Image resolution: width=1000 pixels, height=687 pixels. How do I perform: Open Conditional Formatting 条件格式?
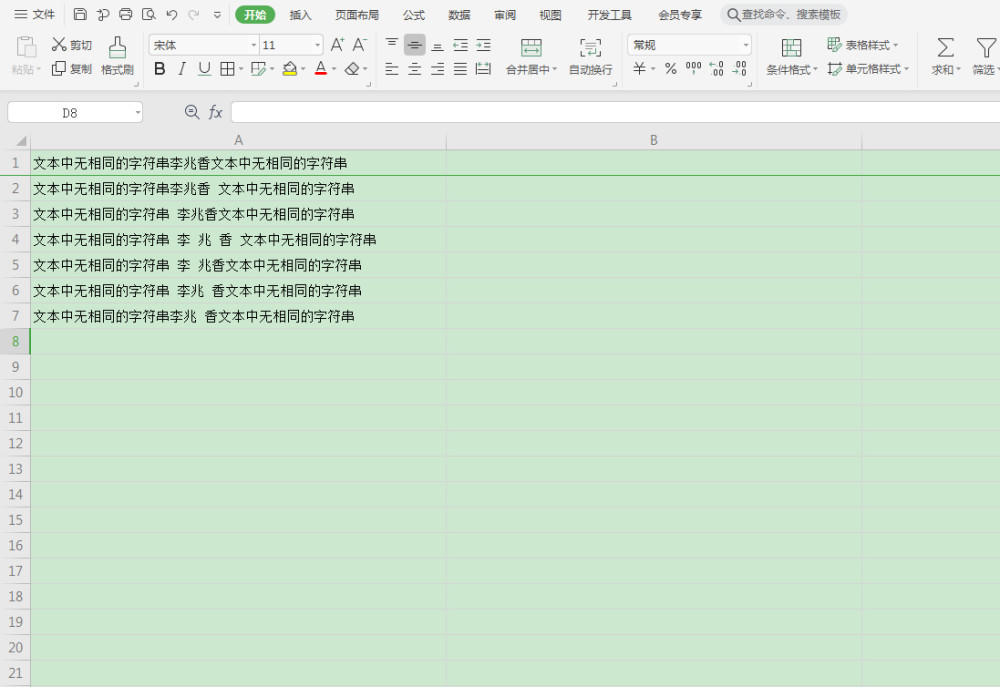[x=791, y=56]
